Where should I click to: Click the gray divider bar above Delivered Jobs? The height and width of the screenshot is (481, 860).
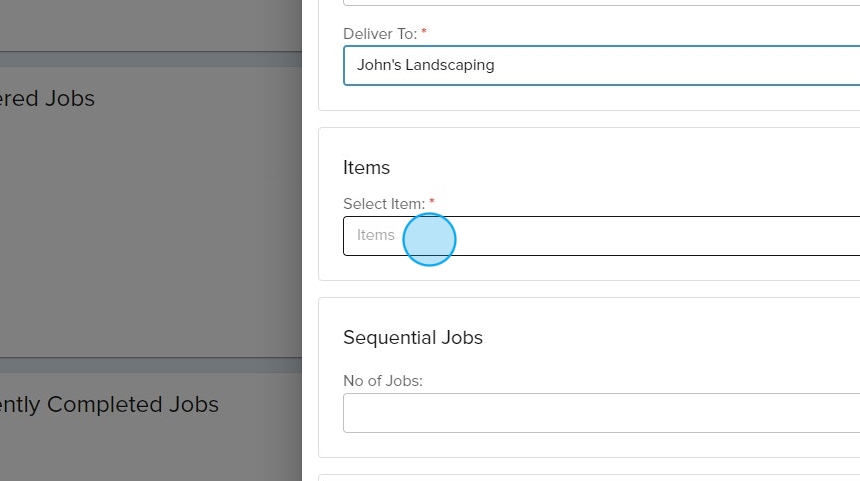tap(150, 58)
